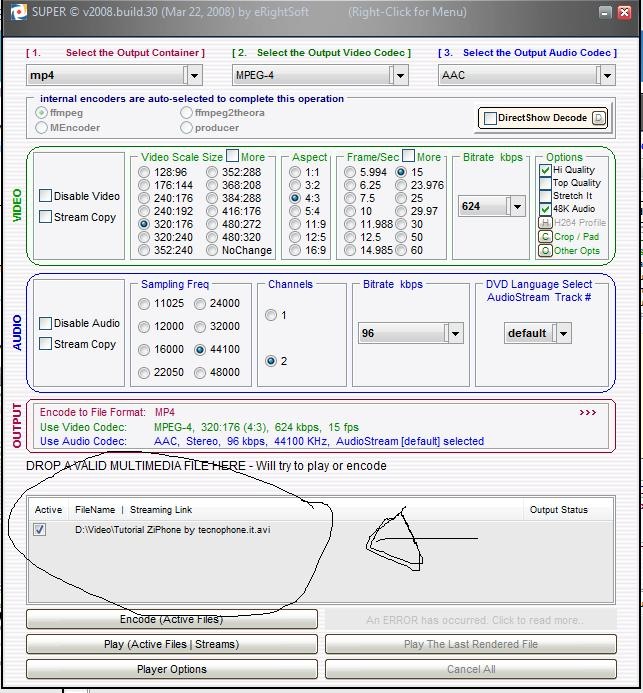Click the Crop / Pad icon button
Viewport: 643px width, 693px height.
click(545, 237)
